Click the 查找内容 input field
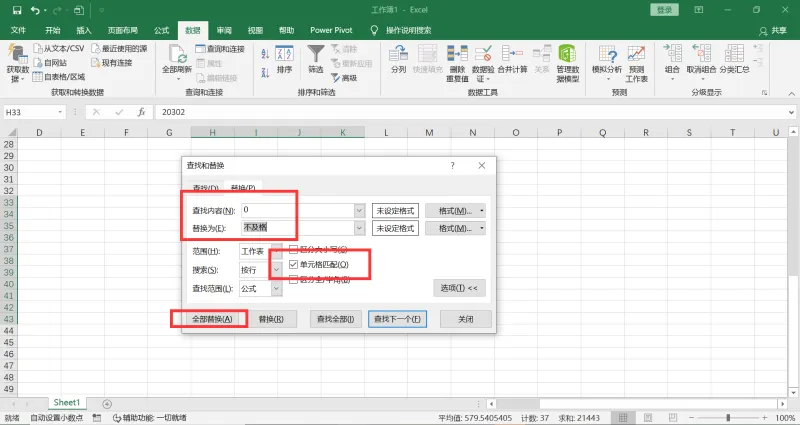Viewport: 800px width, 425px height. [x=298, y=210]
